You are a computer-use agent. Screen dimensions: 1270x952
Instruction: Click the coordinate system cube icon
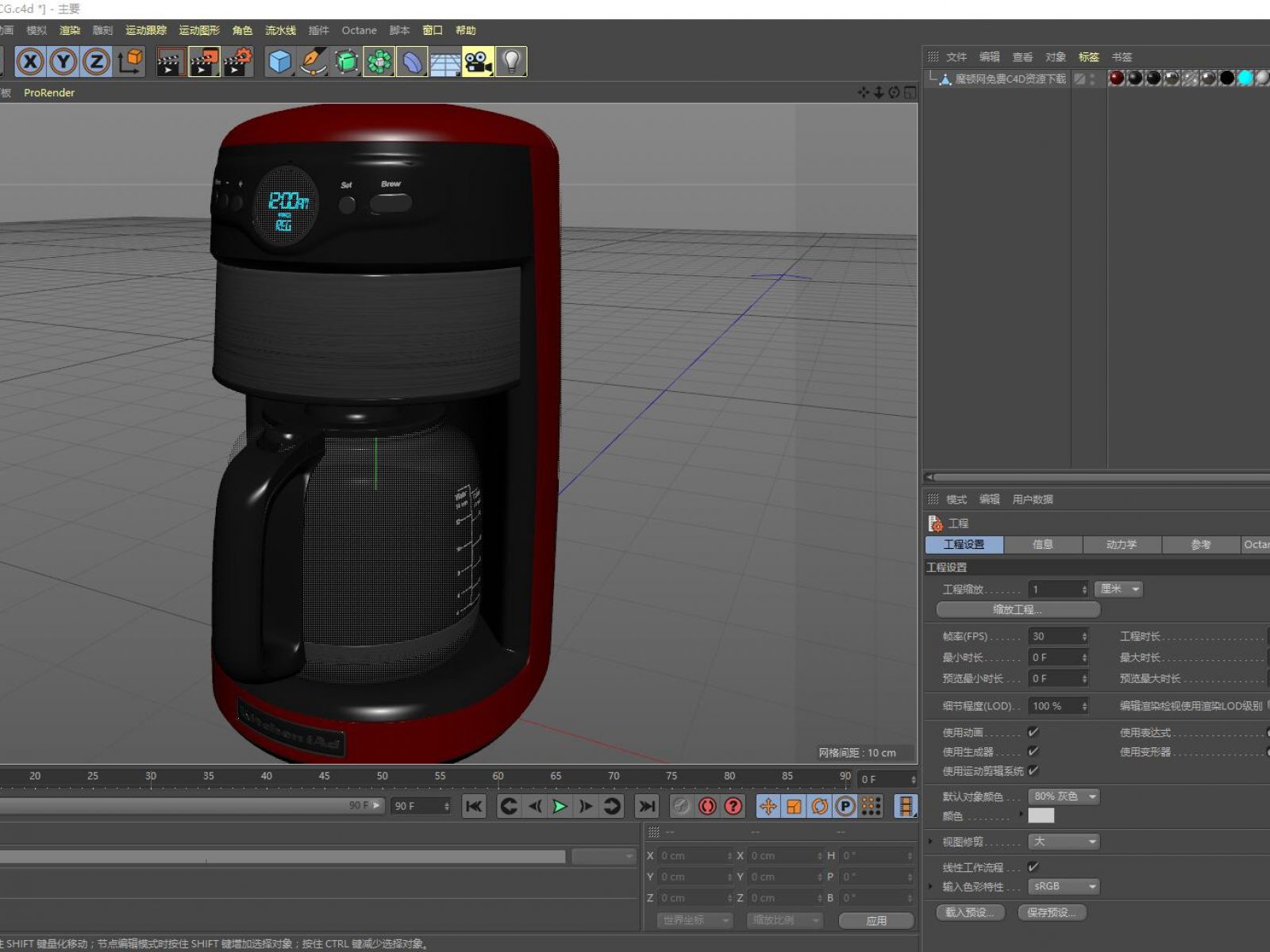coord(130,61)
